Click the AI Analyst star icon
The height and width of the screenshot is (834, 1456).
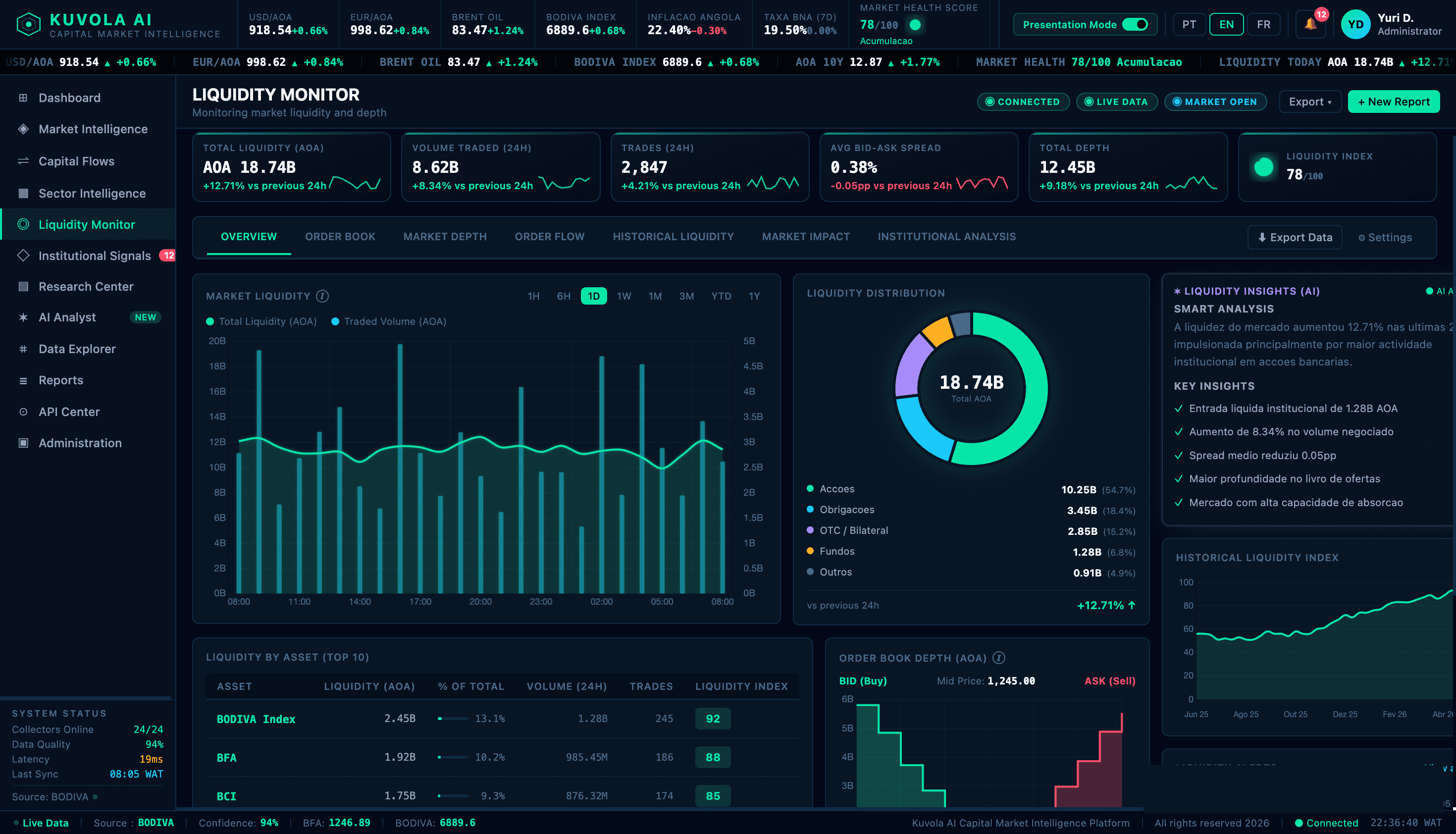click(x=23, y=317)
